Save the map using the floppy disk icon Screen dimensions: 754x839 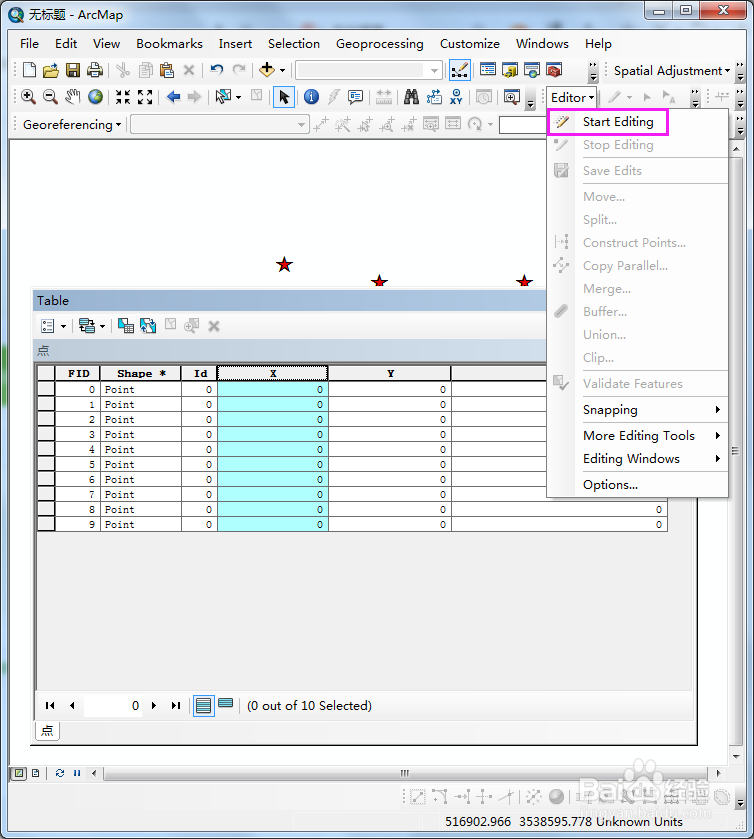point(73,70)
